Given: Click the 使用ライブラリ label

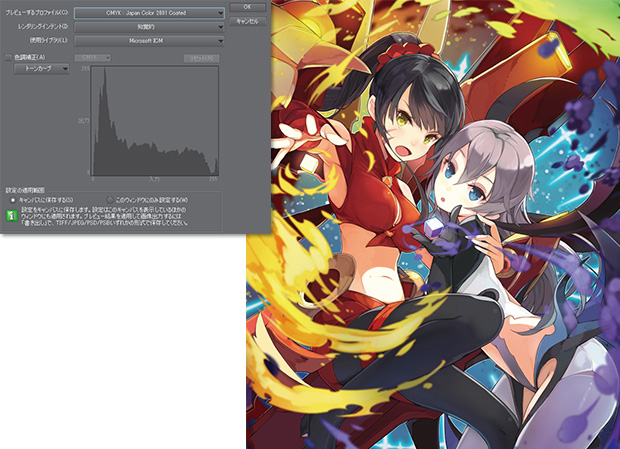Looking at the screenshot, I should tap(49, 40).
